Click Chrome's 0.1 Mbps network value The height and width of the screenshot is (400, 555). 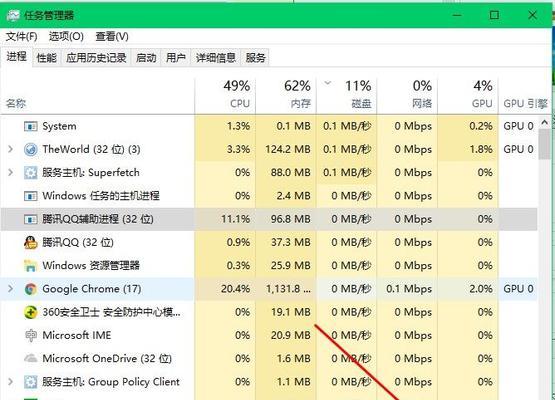[409, 289]
